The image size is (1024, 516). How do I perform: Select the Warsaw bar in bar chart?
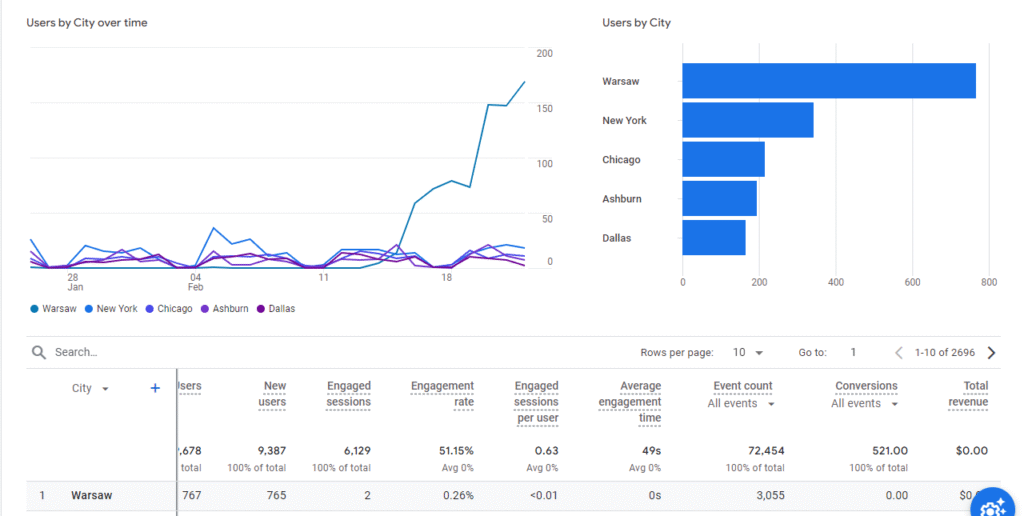click(828, 81)
